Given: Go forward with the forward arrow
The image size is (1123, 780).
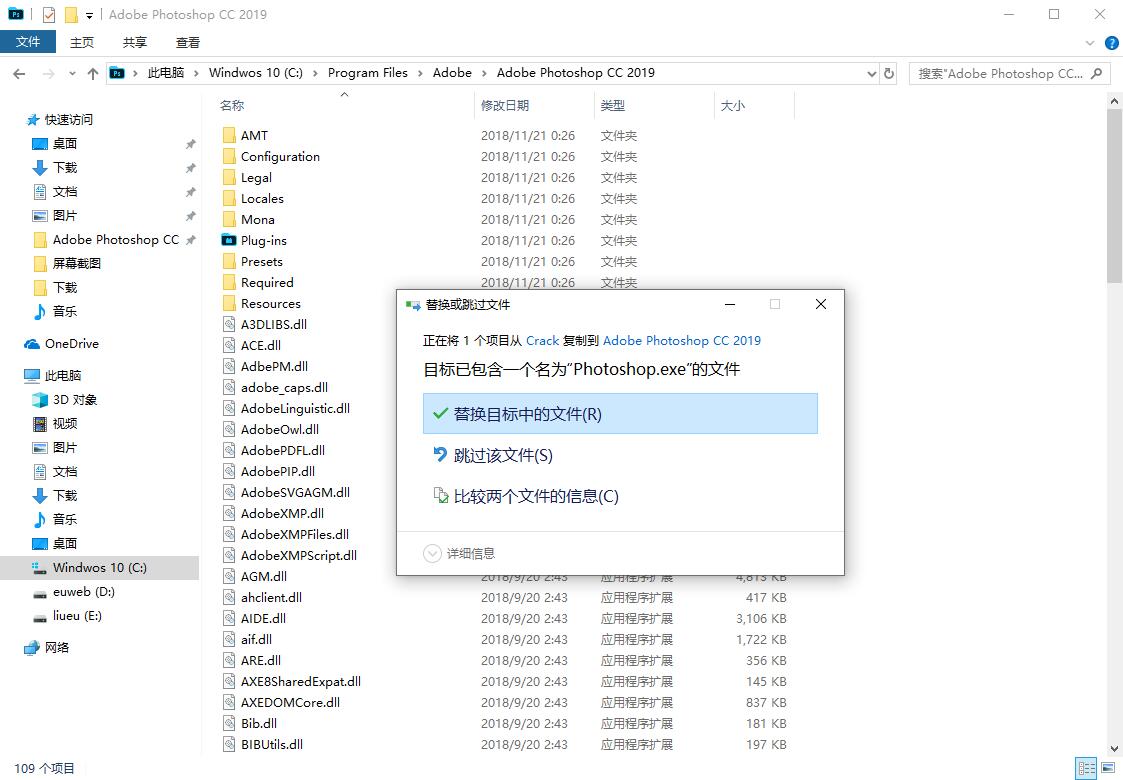Looking at the screenshot, I should point(48,73).
